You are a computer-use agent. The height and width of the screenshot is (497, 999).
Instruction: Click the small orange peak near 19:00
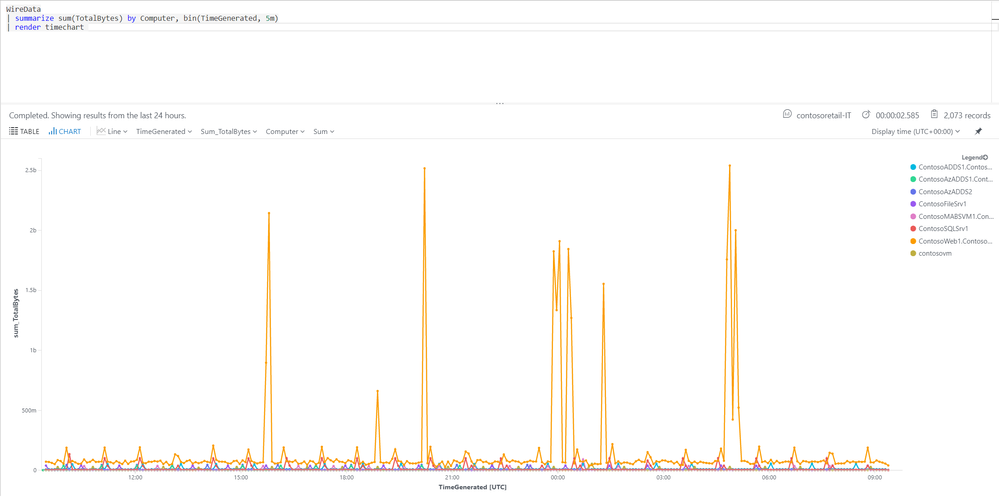click(x=377, y=391)
